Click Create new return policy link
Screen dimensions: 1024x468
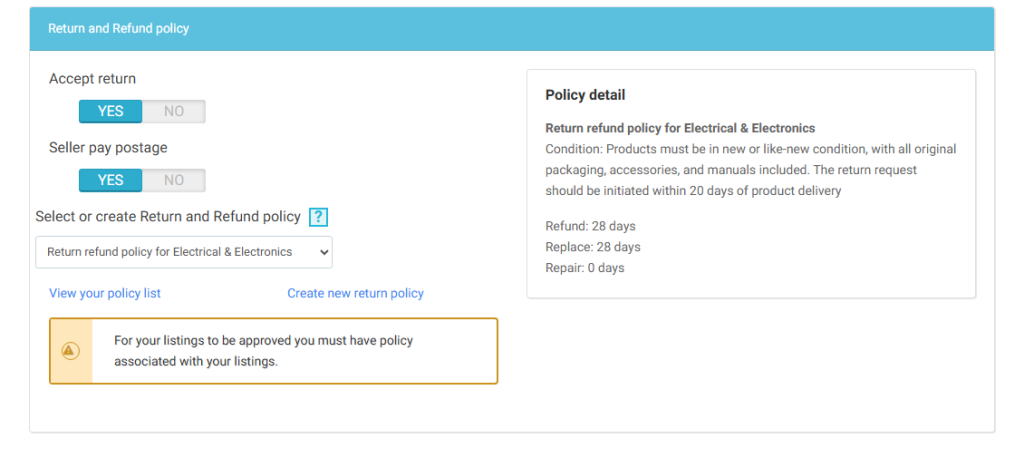click(355, 293)
